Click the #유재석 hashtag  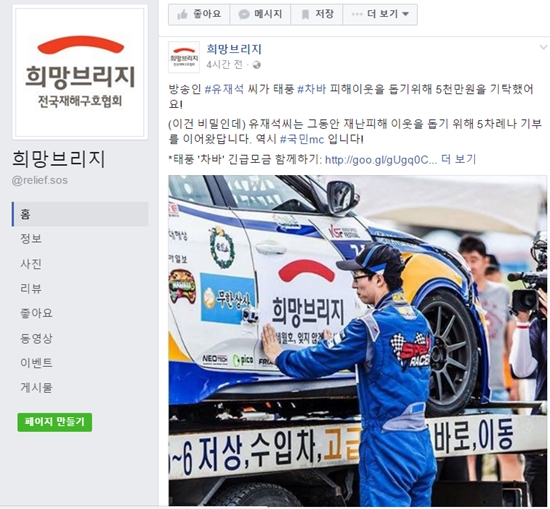(x=224, y=89)
